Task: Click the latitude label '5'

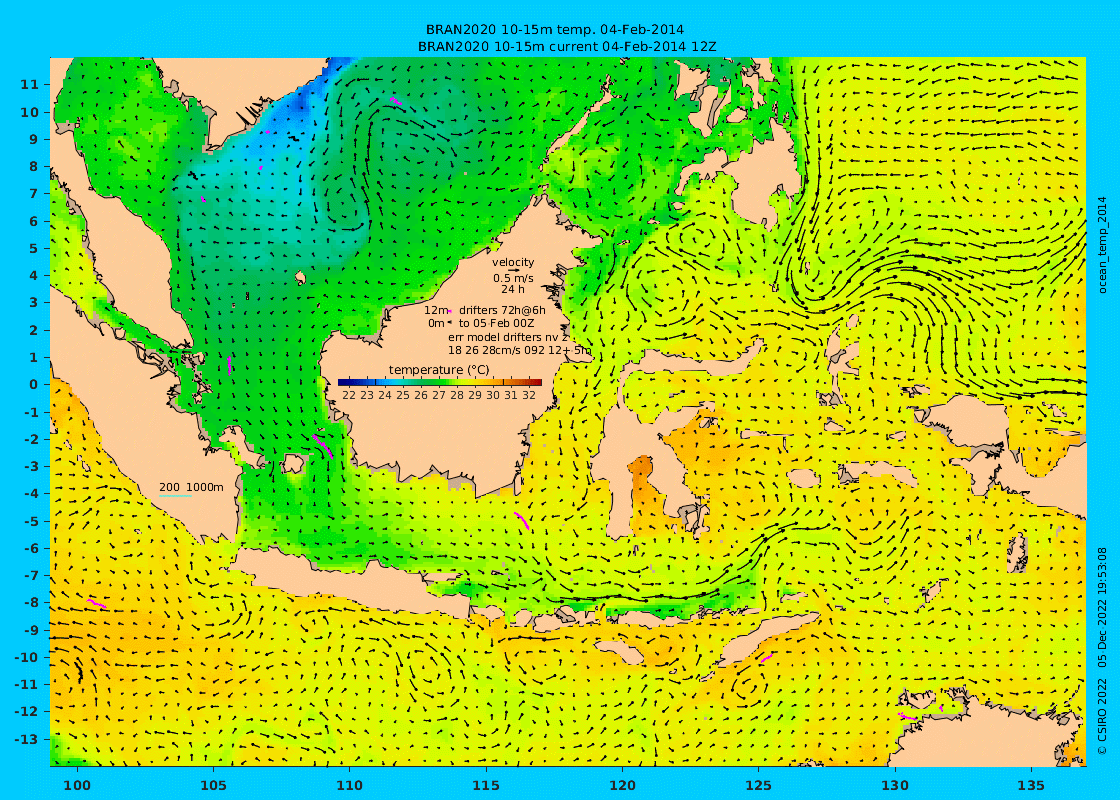Action: coord(34,249)
